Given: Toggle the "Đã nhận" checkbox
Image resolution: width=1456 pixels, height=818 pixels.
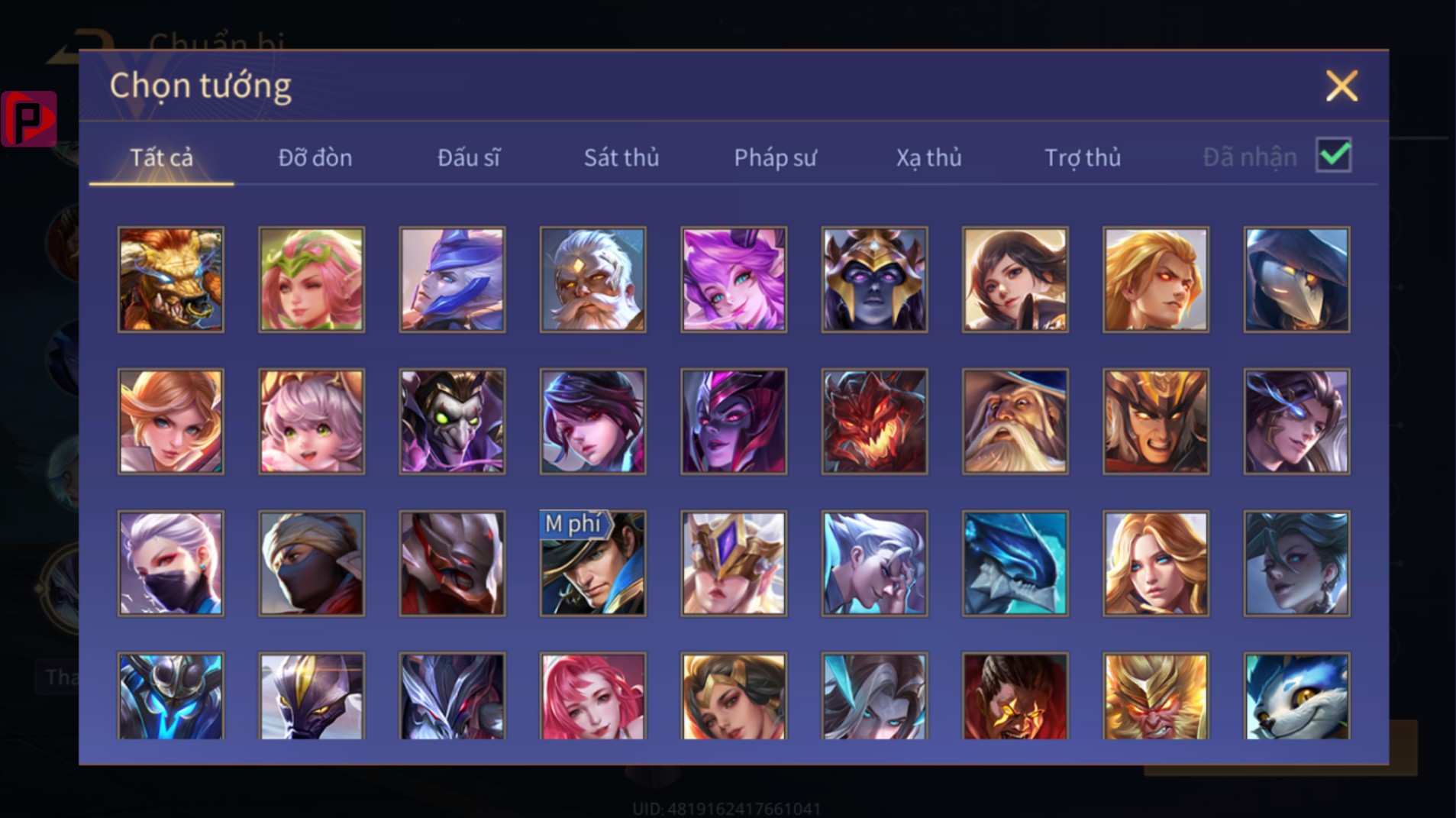Looking at the screenshot, I should pos(1334,155).
